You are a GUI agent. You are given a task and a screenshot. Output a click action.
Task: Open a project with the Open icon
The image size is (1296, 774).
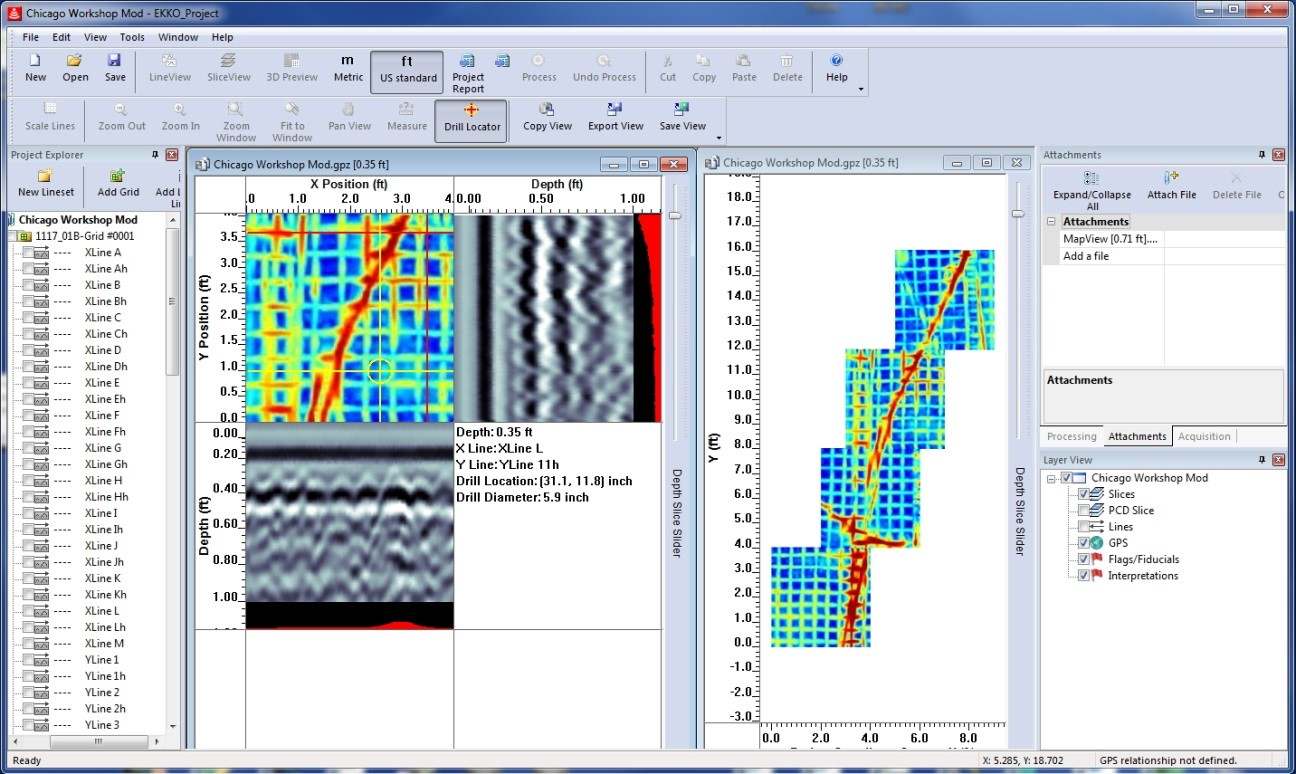[x=75, y=69]
